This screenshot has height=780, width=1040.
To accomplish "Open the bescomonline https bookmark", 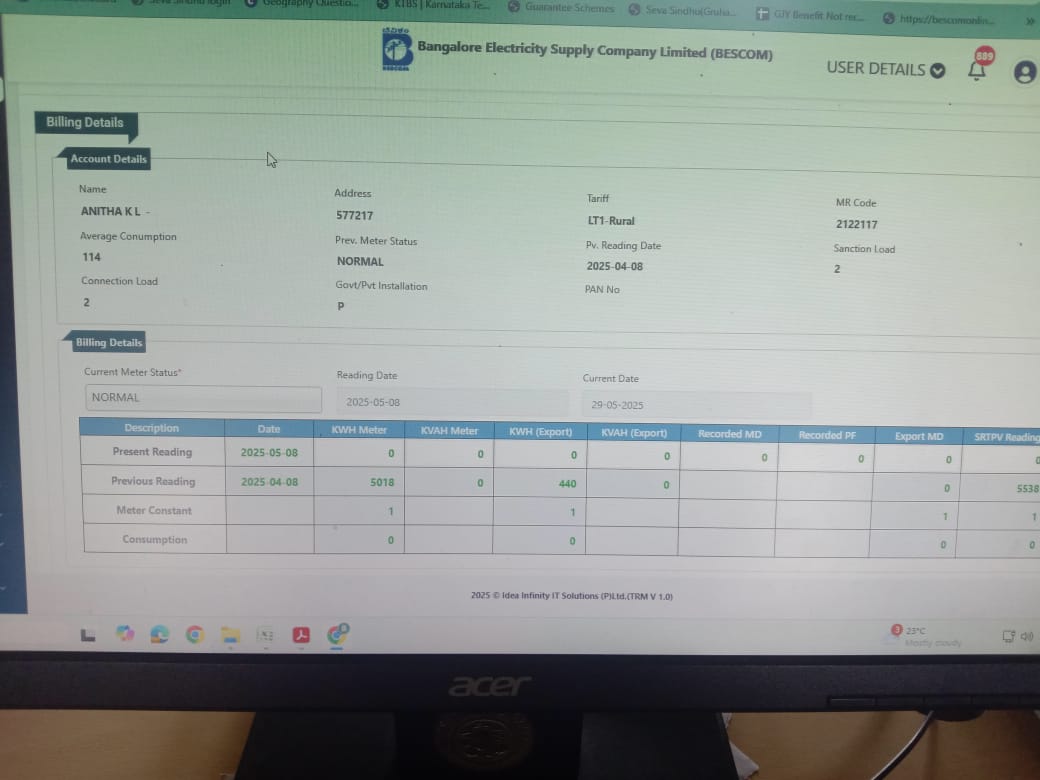I will pyautogui.click(x=939, y=19).
